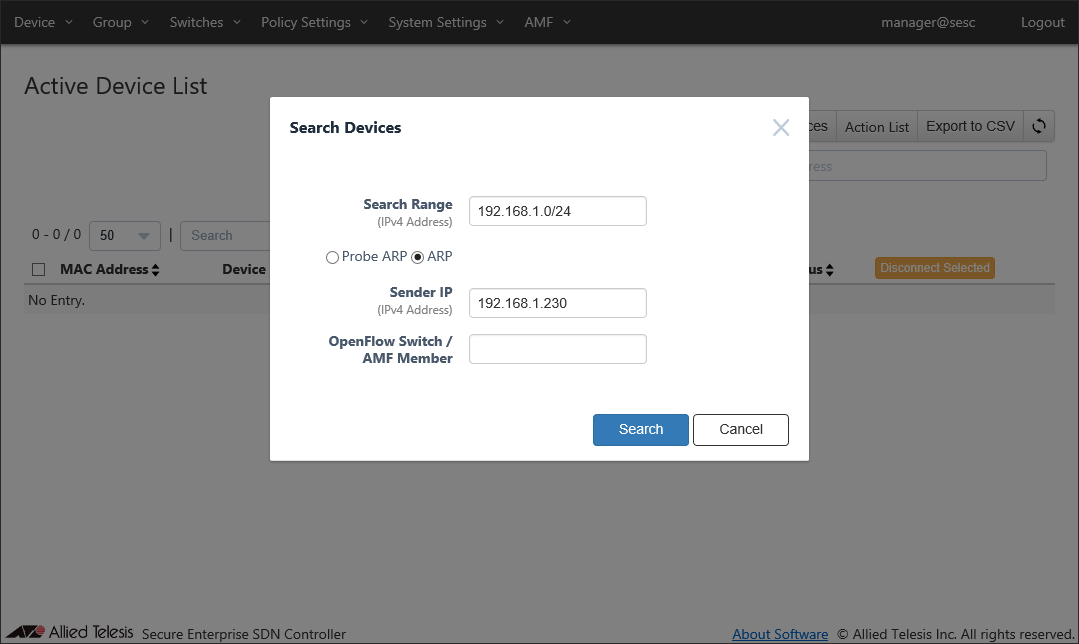
Task: Open the About Software link
Action: tap(780, 634)
